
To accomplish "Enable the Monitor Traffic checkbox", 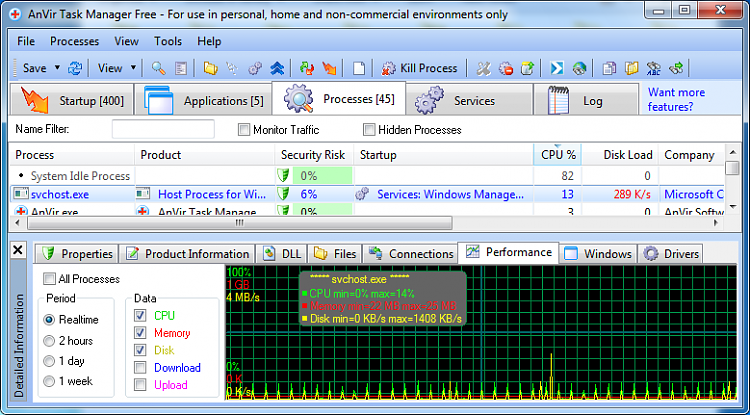I will [x=244, y=130].
